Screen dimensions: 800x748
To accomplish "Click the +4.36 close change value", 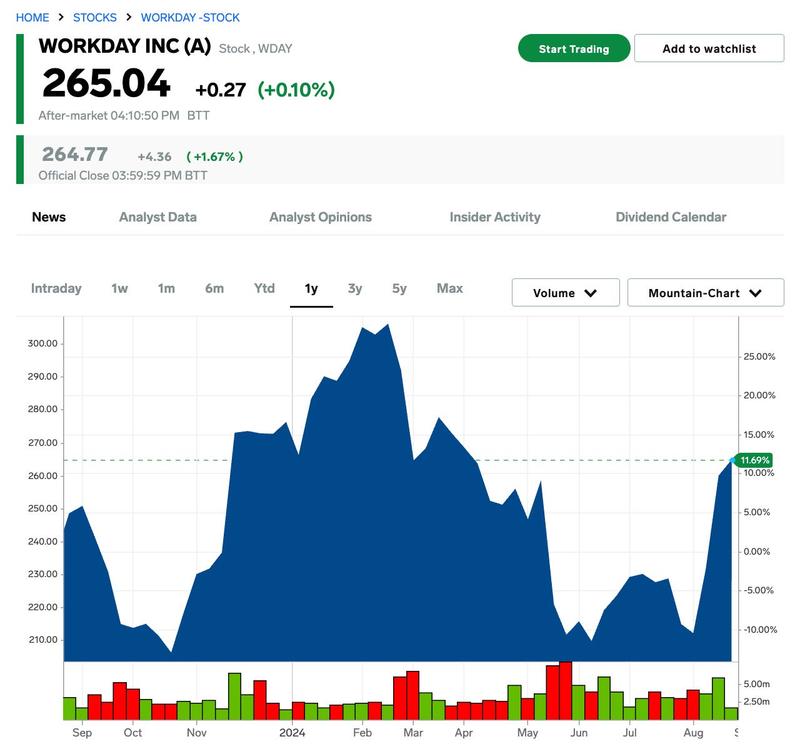I will (x=155, y=157).
